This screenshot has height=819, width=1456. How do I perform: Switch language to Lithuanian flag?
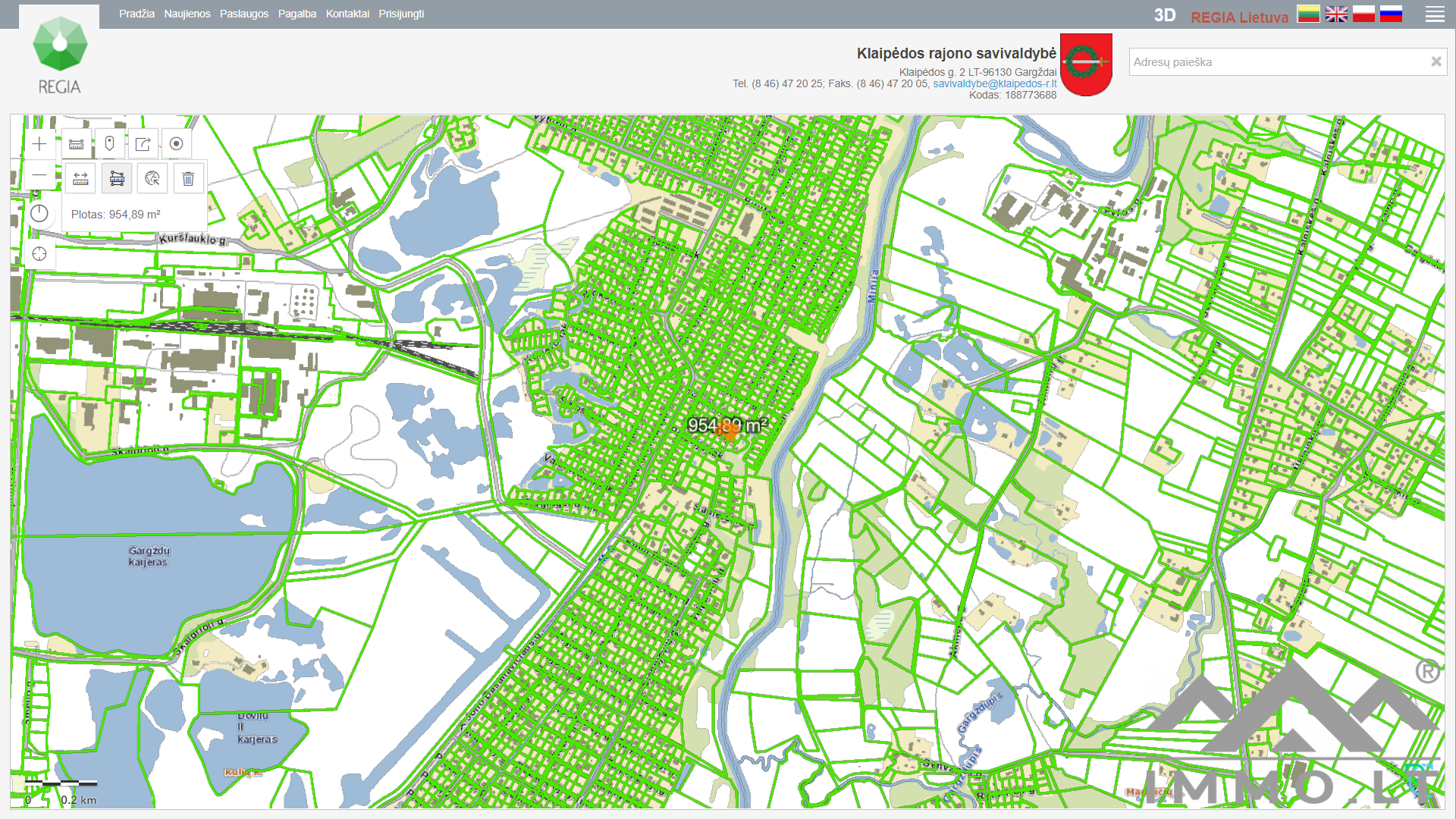1308,14
